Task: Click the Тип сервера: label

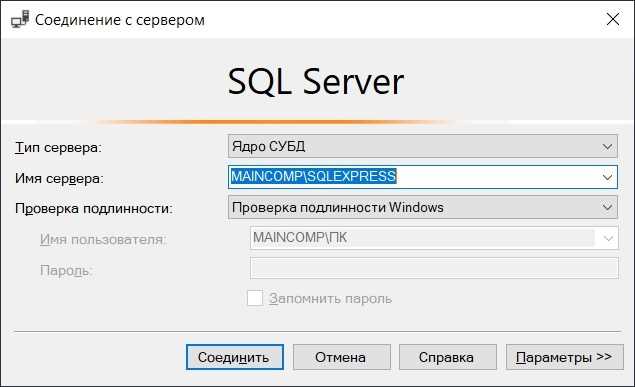Action: point(58,147)
